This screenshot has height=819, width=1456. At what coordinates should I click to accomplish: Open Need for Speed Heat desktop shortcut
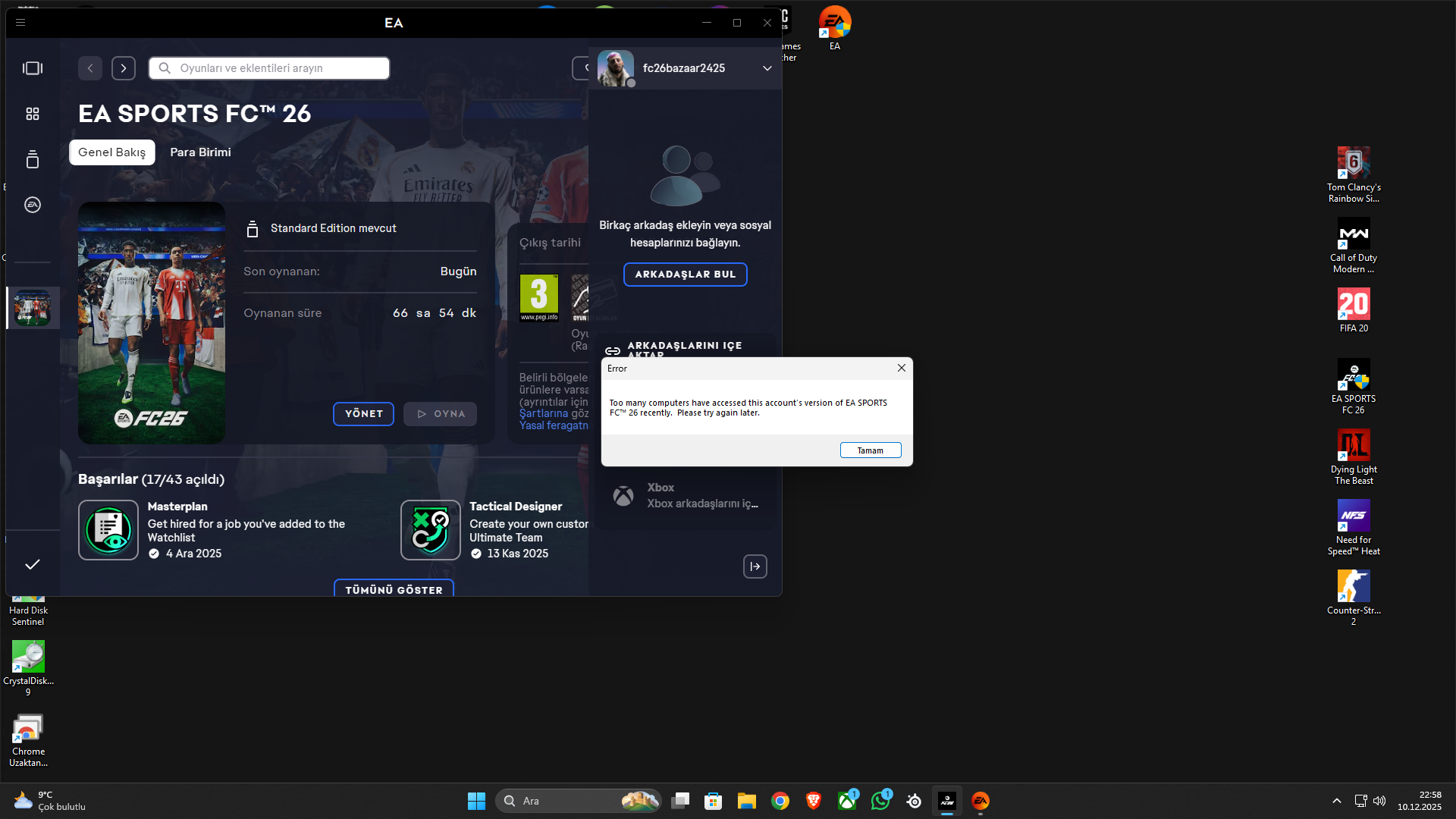point(1354,528)
